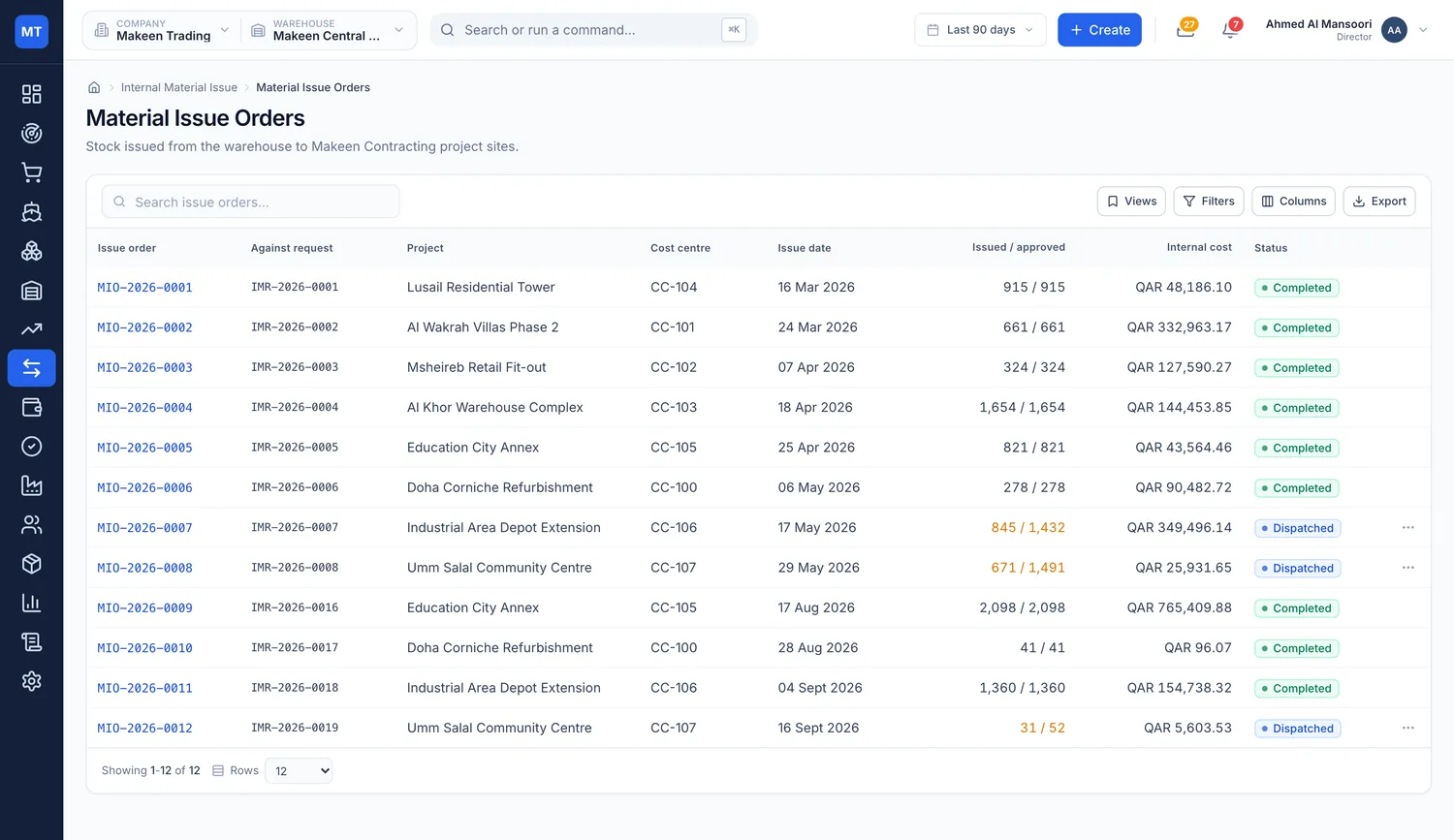Open the notifications bell with 7 badge
The height and width of the screenshot is (840, 1454).
click(1230, 30)
